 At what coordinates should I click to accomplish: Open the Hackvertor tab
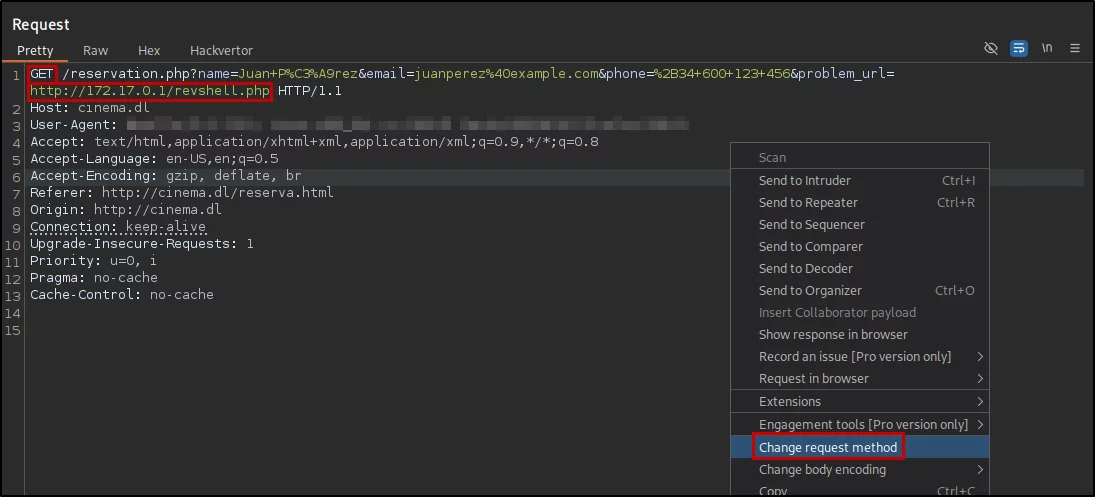(221, 50)
